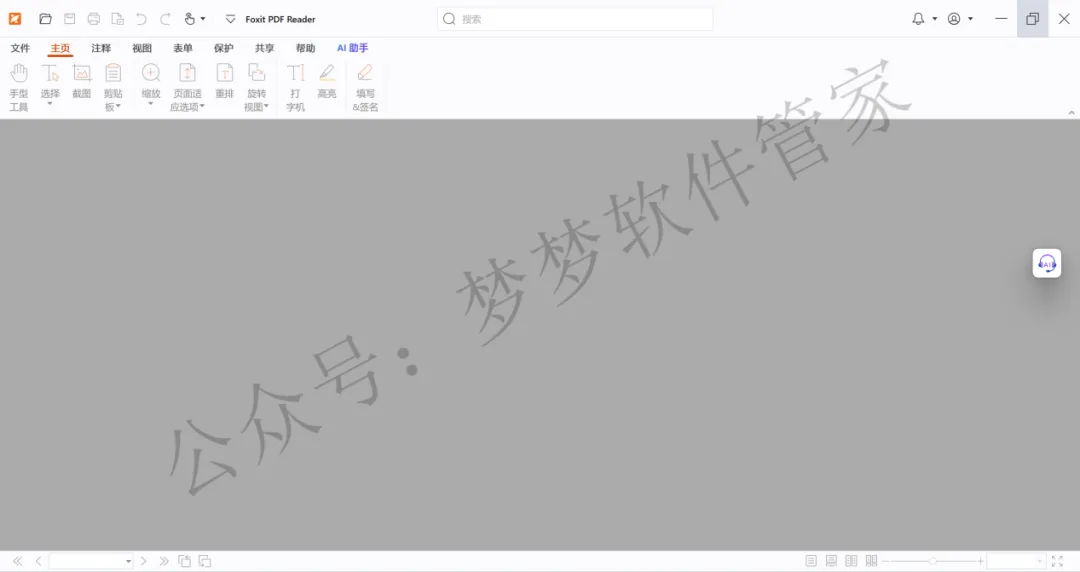Switch to the 注释 tab

click(x=101, y=48)
